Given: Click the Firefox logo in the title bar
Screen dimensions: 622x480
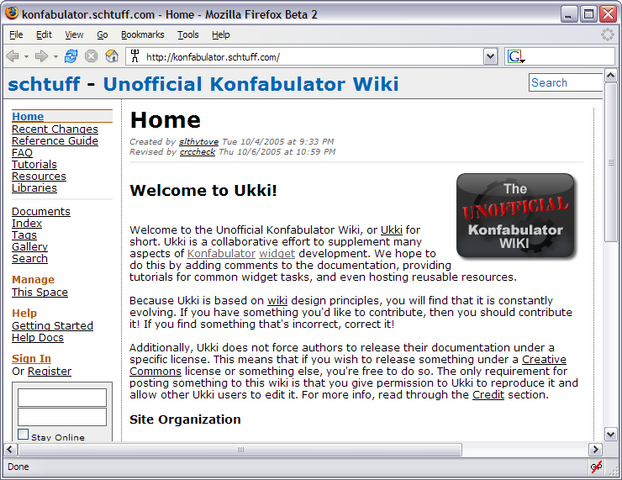Looking at the screenshot, I should click(12, 13).
